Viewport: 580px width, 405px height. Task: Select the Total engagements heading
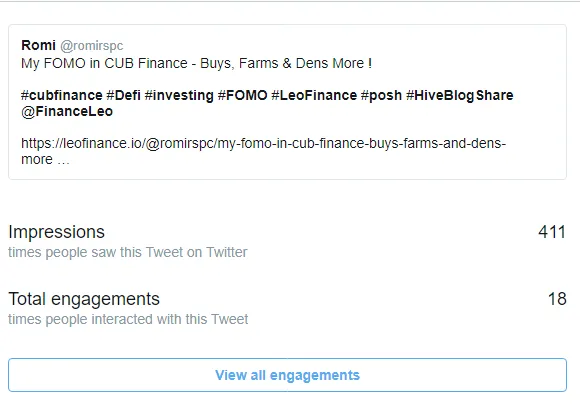(84, 299)
